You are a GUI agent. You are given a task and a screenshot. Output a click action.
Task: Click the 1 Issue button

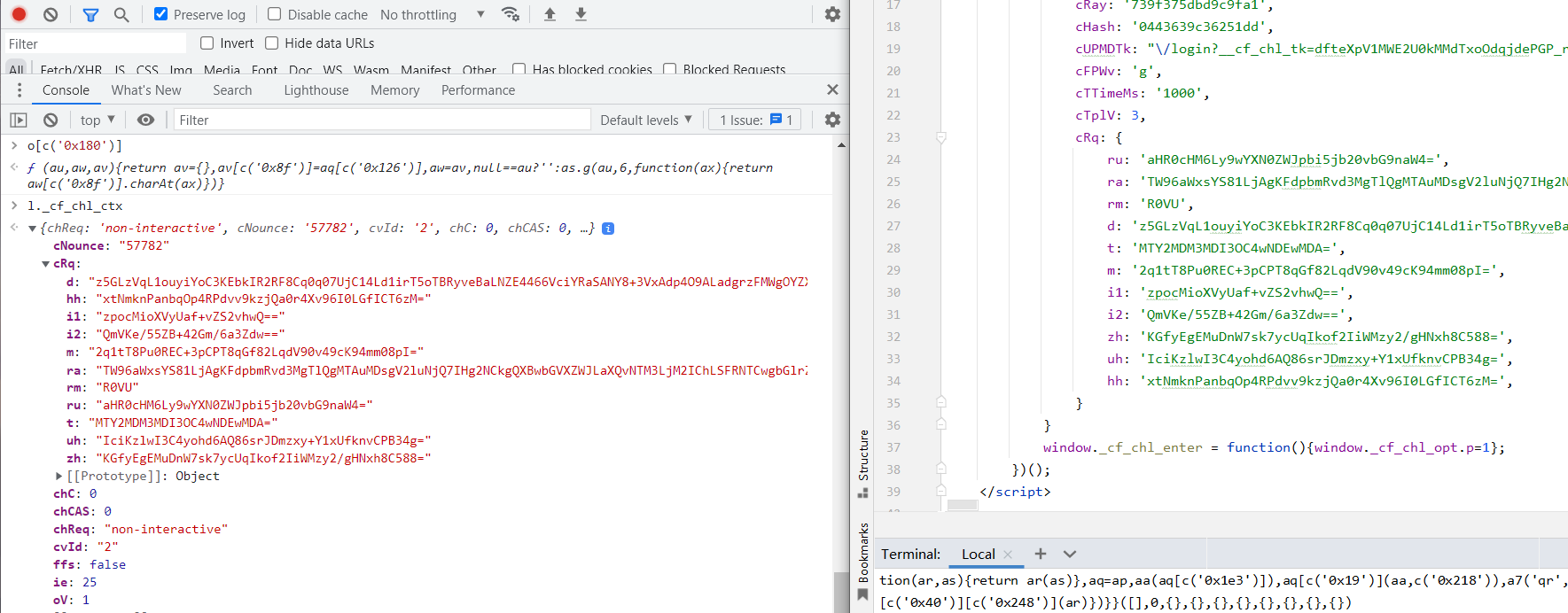coord(755,120)
